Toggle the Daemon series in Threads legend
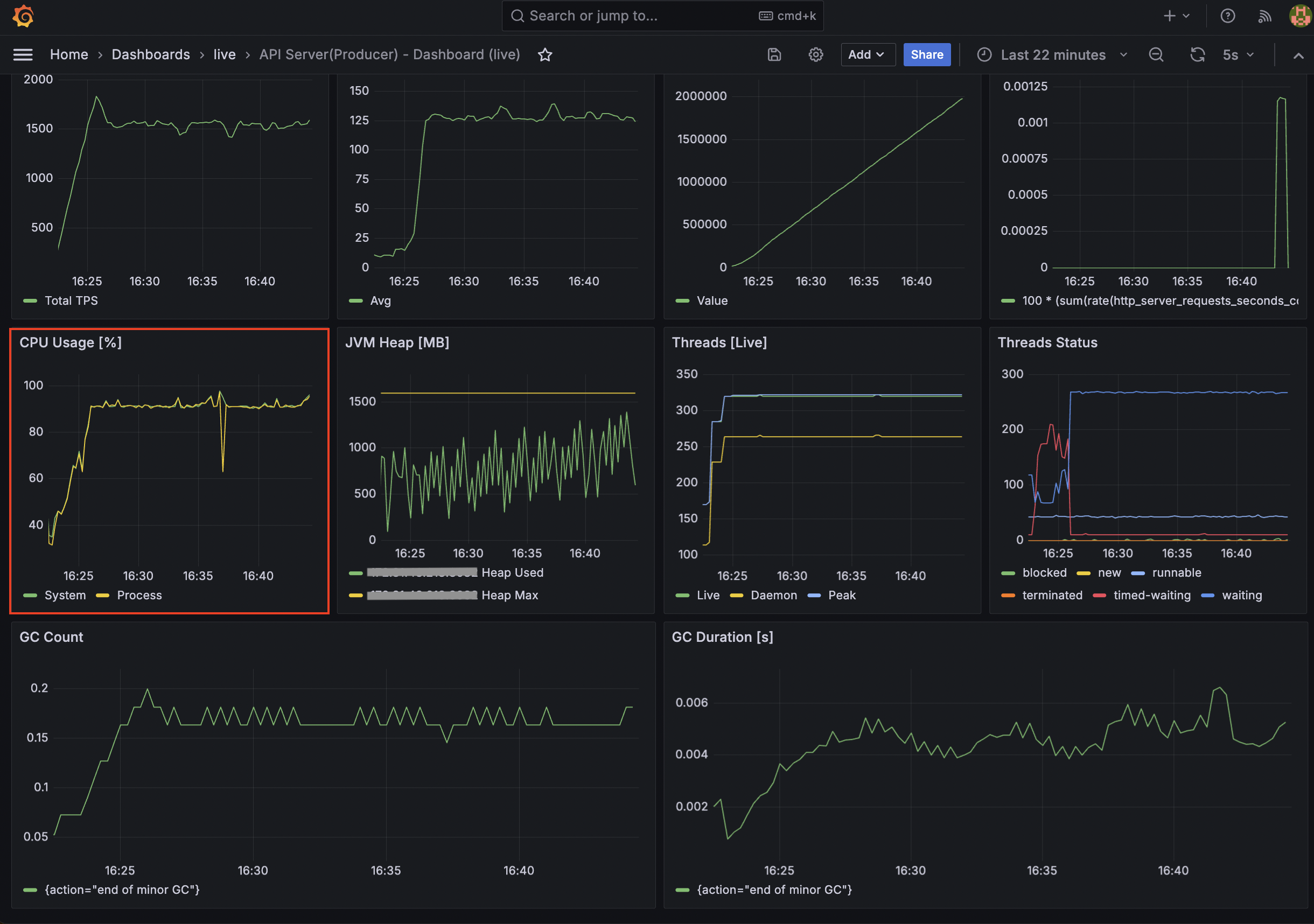Screen dimensions: 1314x924 [773, 595]
